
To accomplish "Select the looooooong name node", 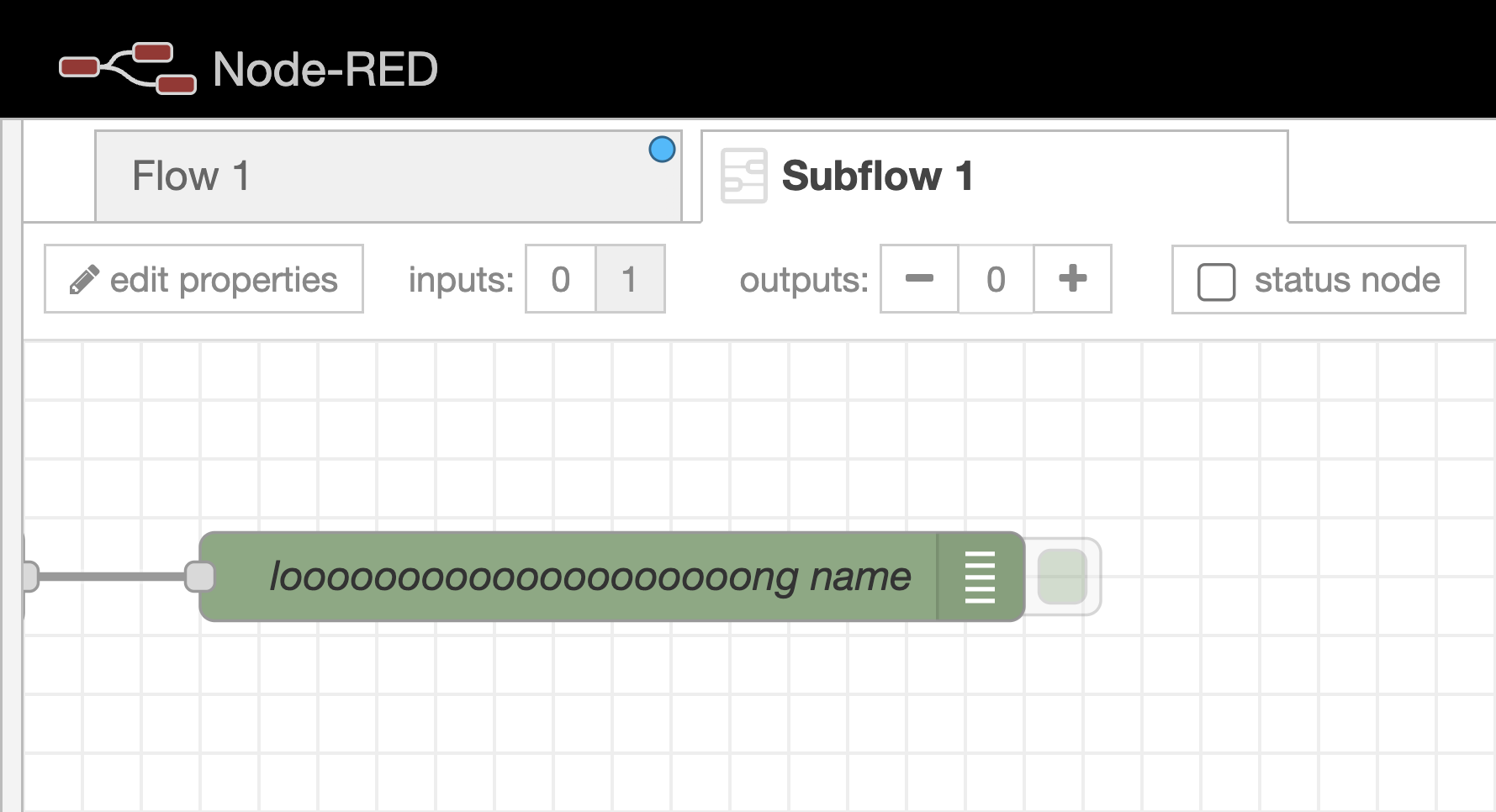I will point(589,576).
